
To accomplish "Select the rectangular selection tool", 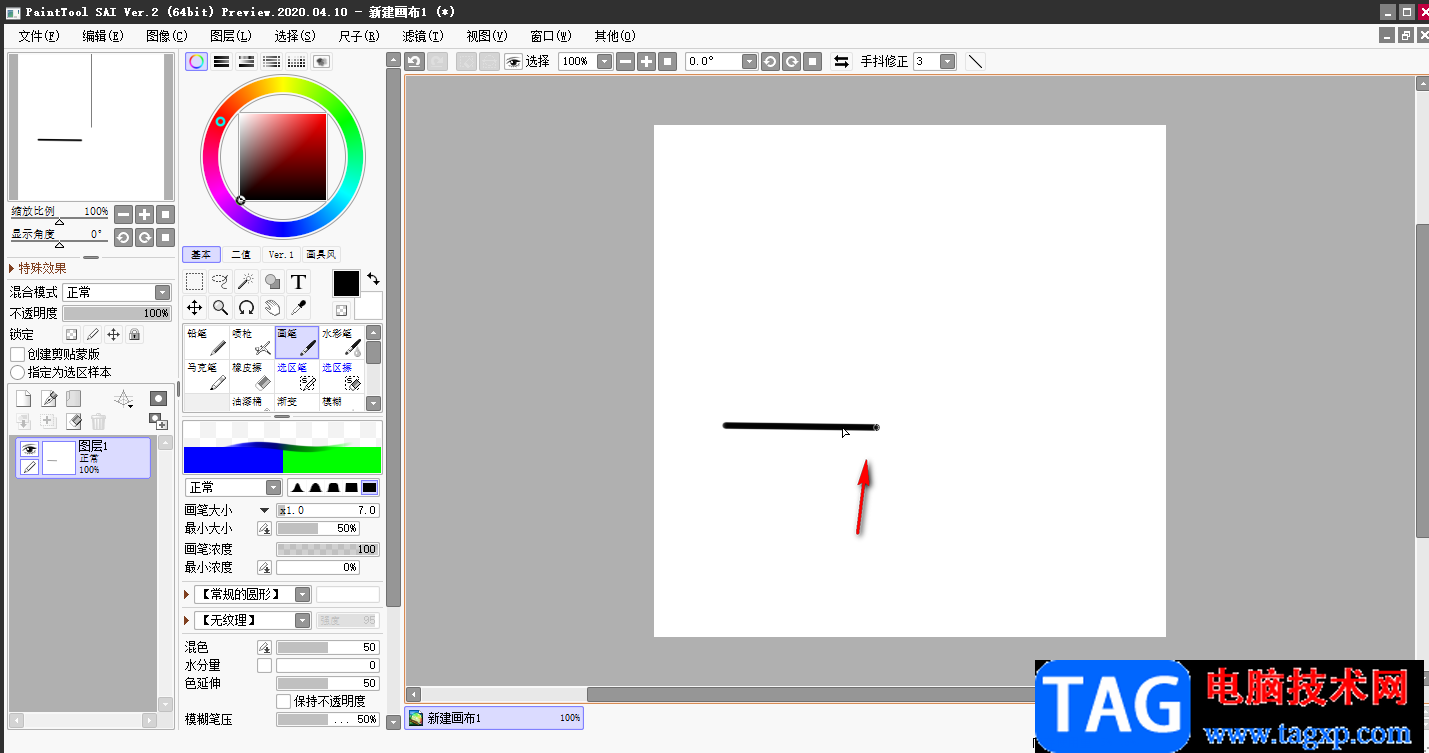I will point(195,282).
